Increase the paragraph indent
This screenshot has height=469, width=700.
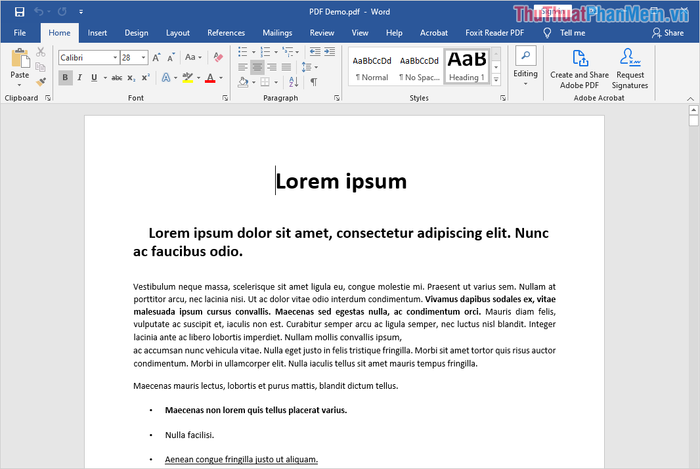(x=329, y=52)
